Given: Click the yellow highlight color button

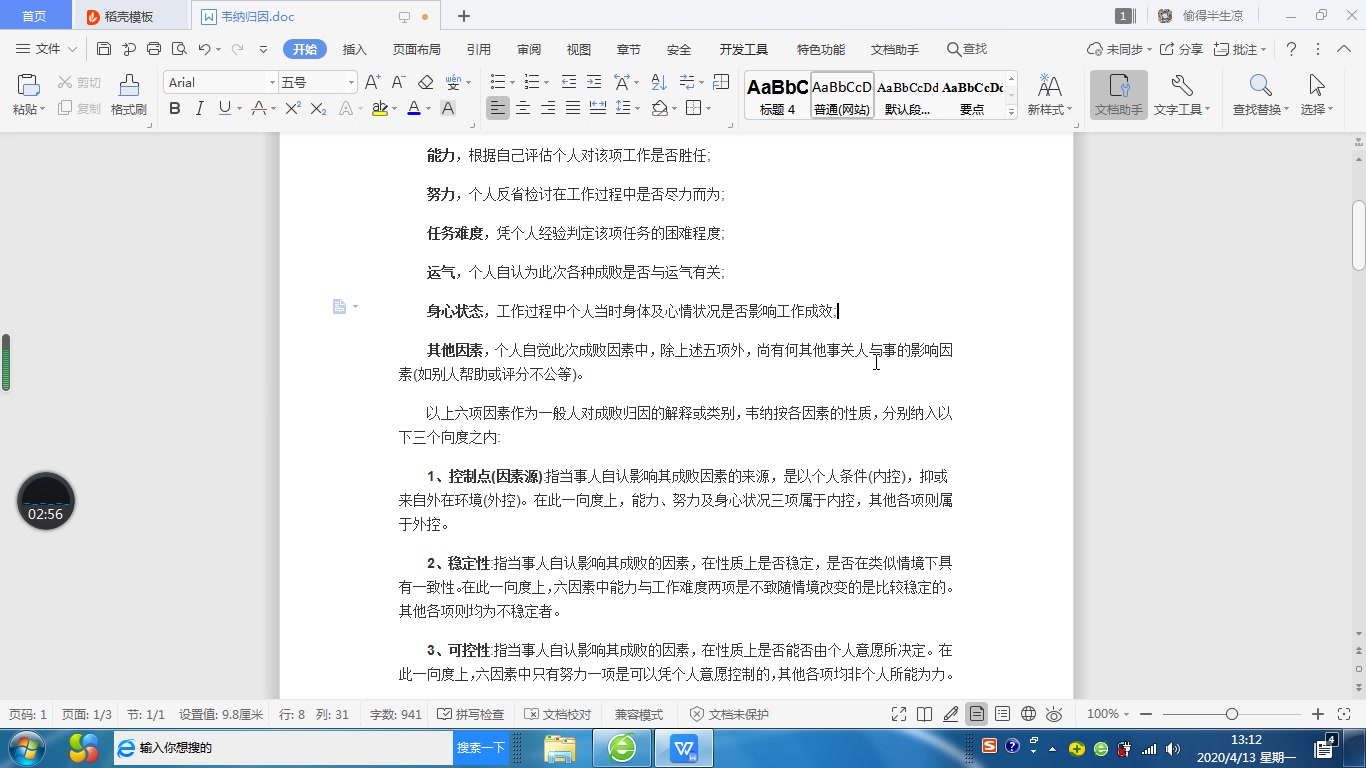Looking at the screenshot, I should [379, 108].
